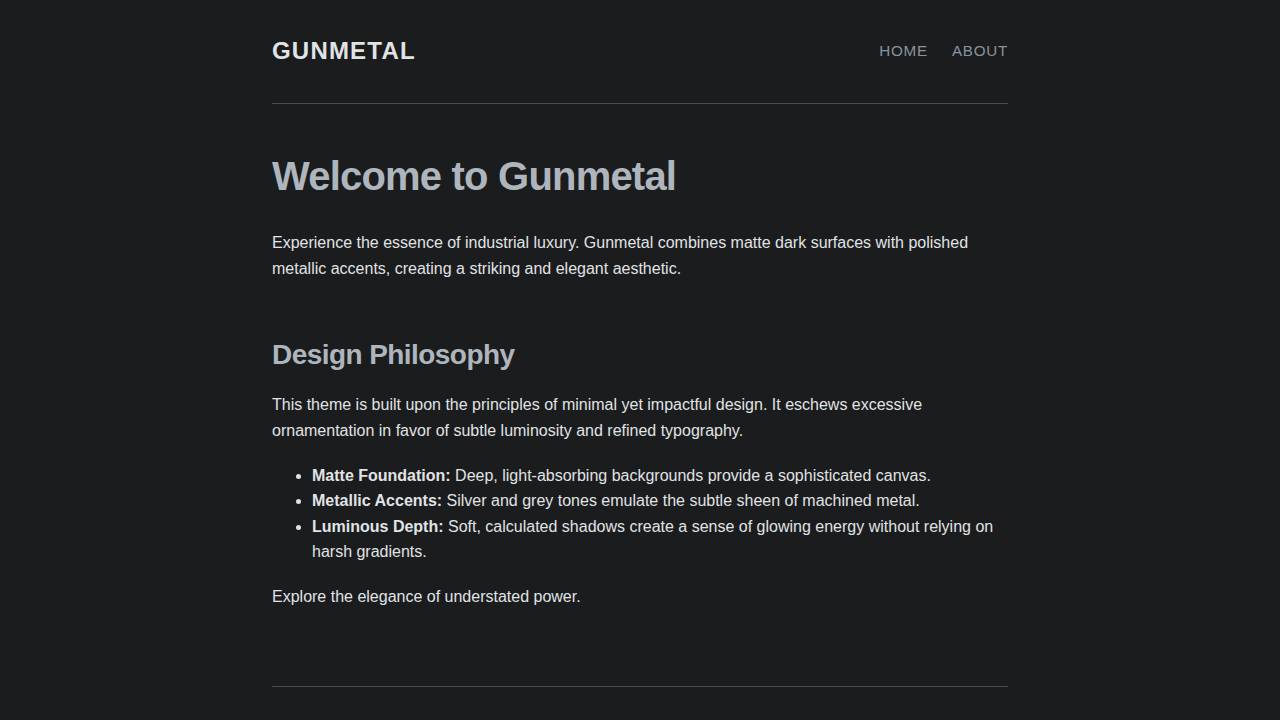
Task: Click the divider above the footer
Action: point(640,687)
